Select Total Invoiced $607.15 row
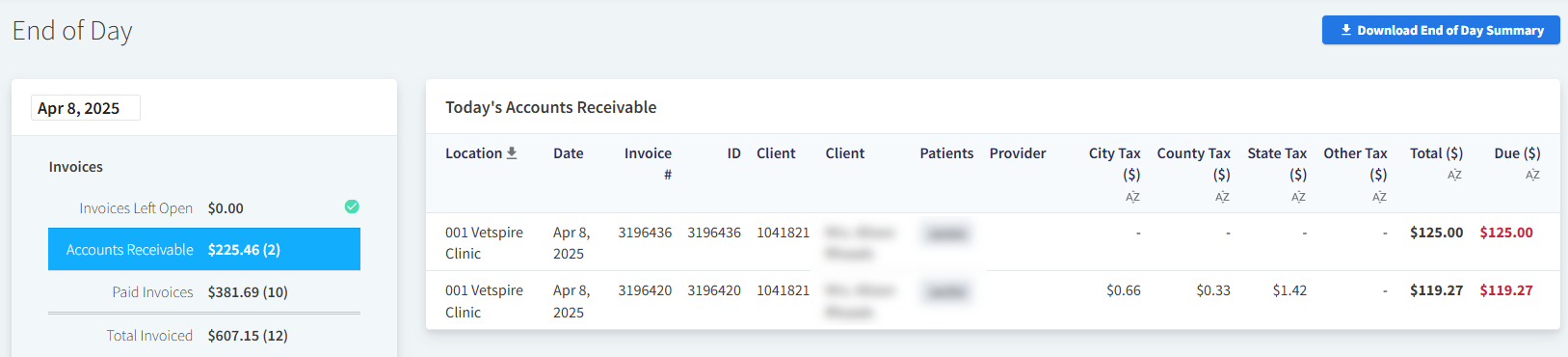 click(x=204, y=335)
